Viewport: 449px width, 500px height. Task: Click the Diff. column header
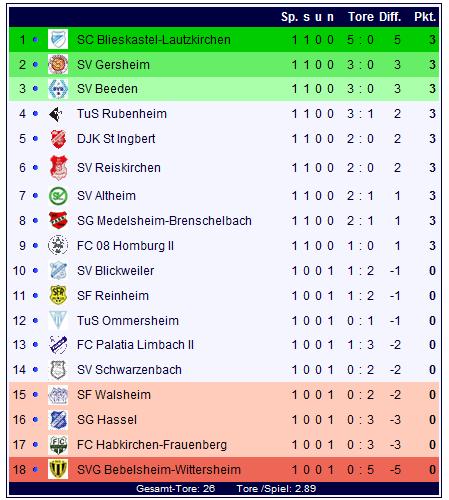click(390, 16)
